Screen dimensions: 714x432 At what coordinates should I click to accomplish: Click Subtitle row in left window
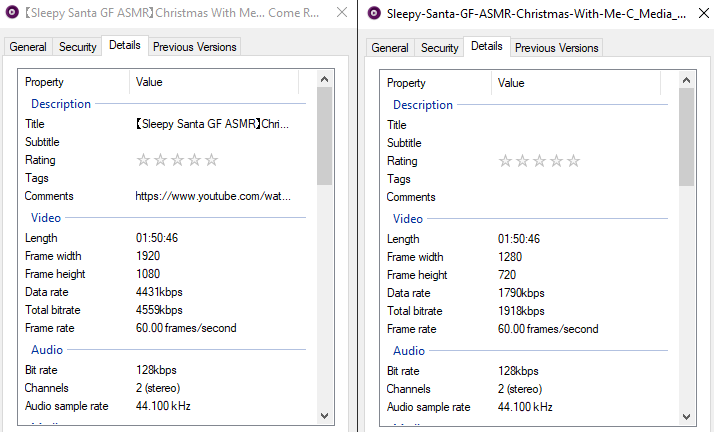click(x=162, y=142)
